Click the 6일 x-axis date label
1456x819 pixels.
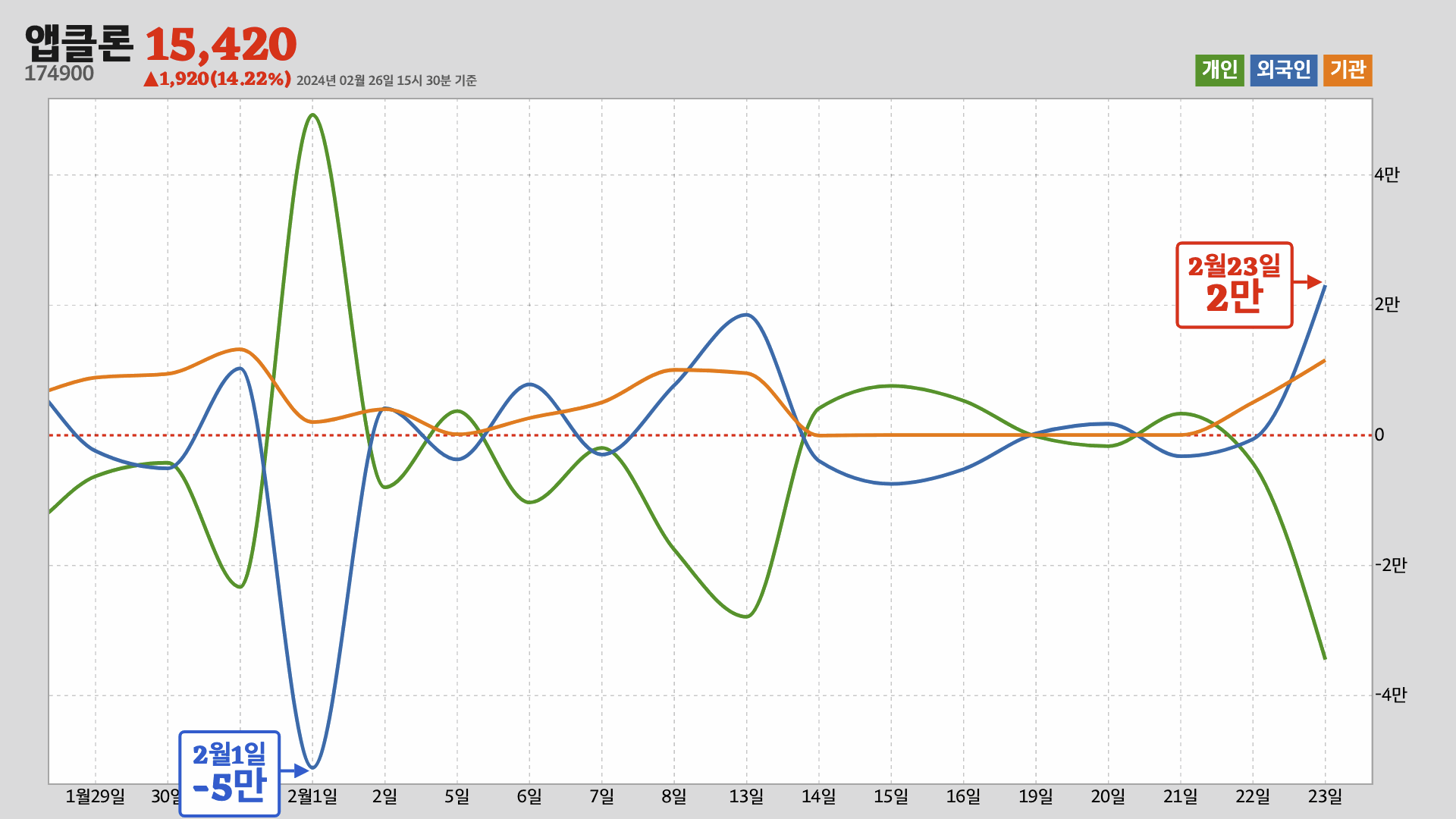529,797
